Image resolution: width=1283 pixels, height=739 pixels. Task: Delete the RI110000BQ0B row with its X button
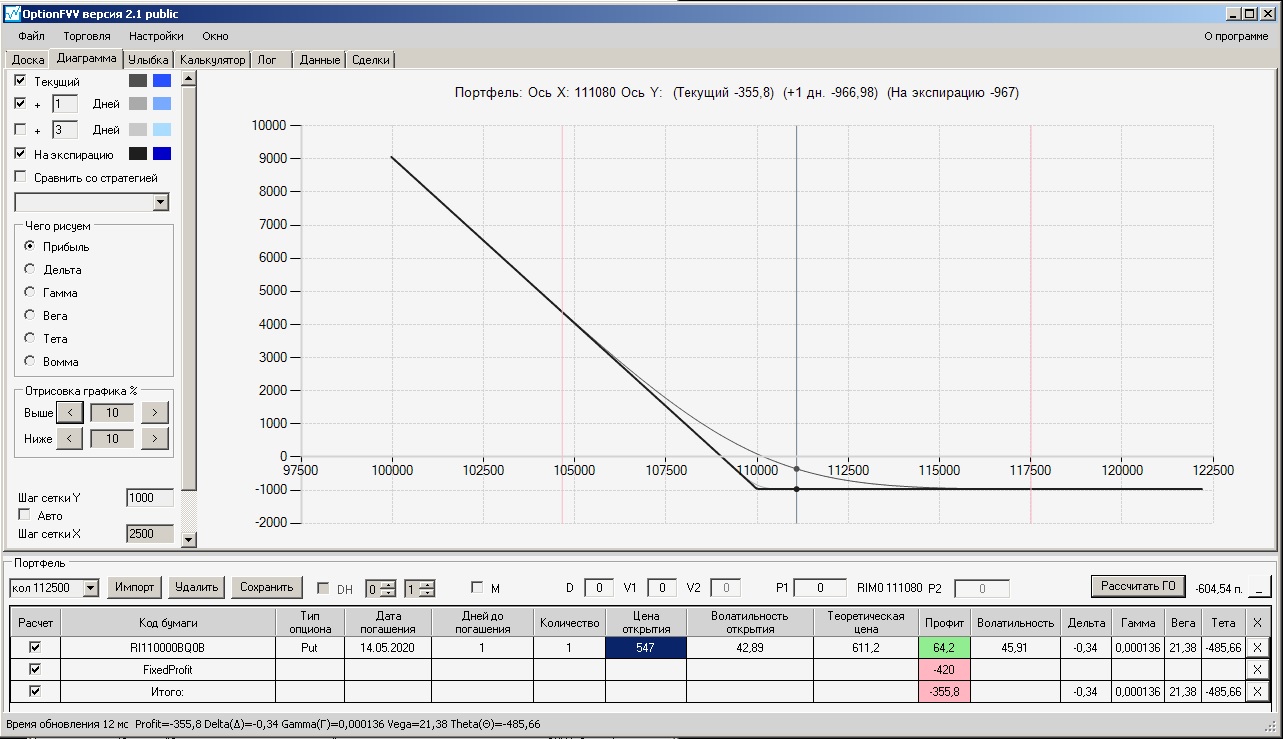(1257, 647)
